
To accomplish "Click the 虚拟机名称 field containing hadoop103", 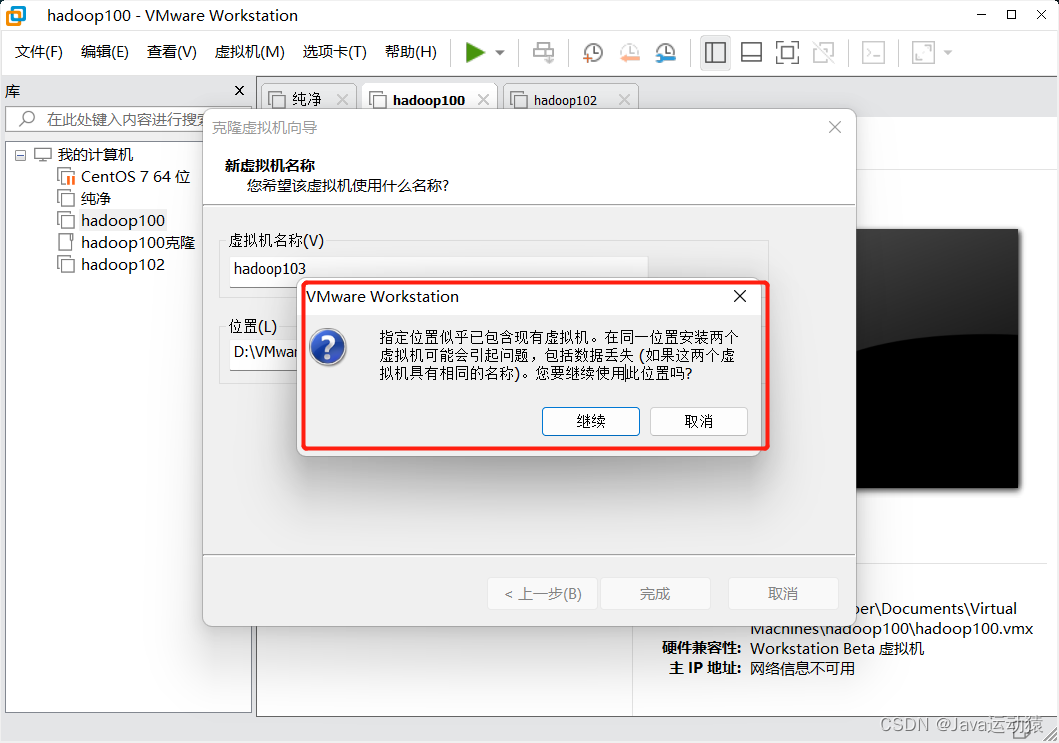I will pyautogui.click(x=438, y=270).
